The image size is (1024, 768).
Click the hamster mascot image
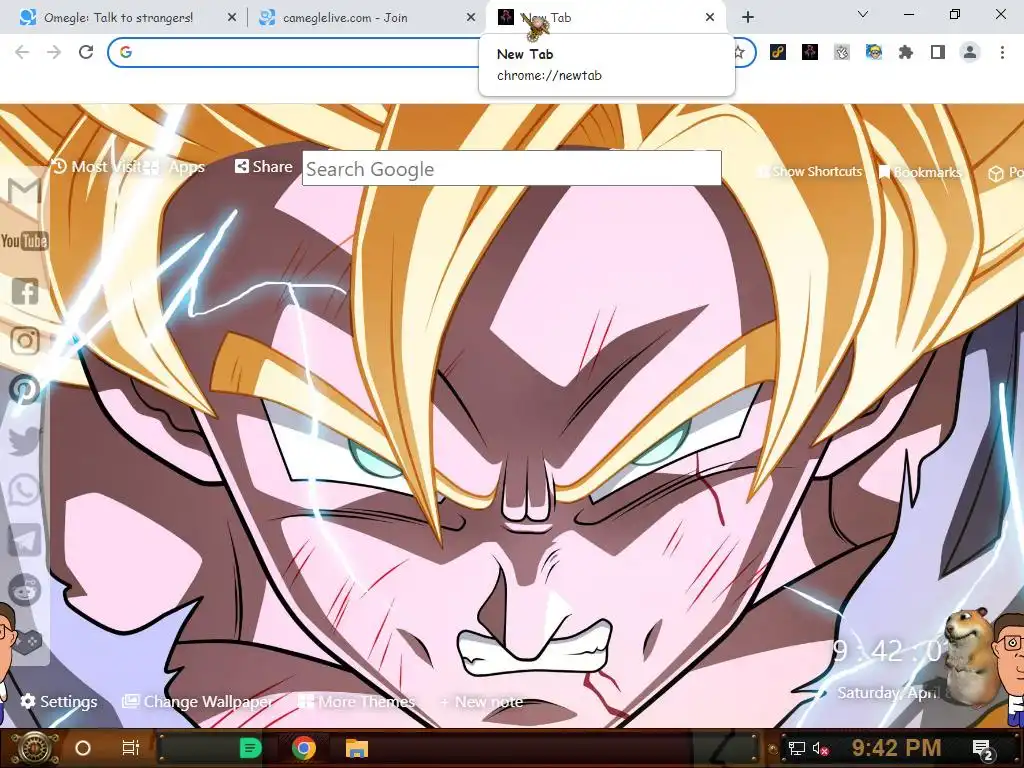(968, 656)
